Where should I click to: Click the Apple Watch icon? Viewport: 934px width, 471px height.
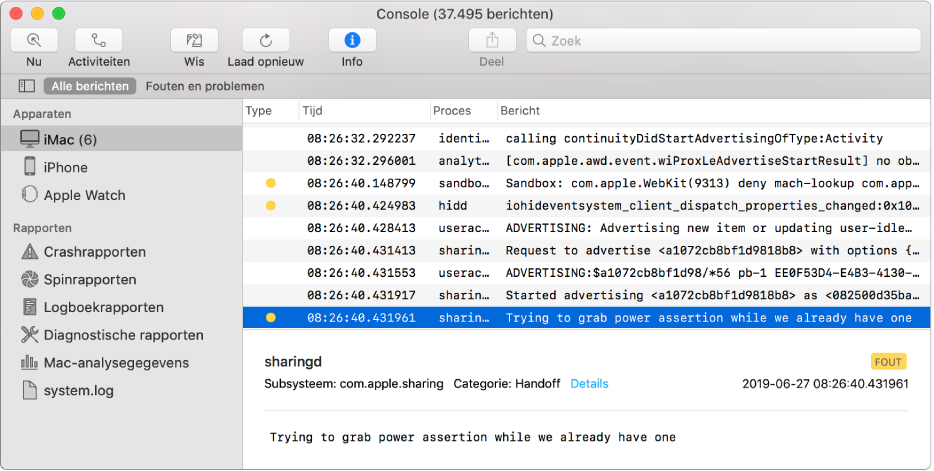coord(29,194)
